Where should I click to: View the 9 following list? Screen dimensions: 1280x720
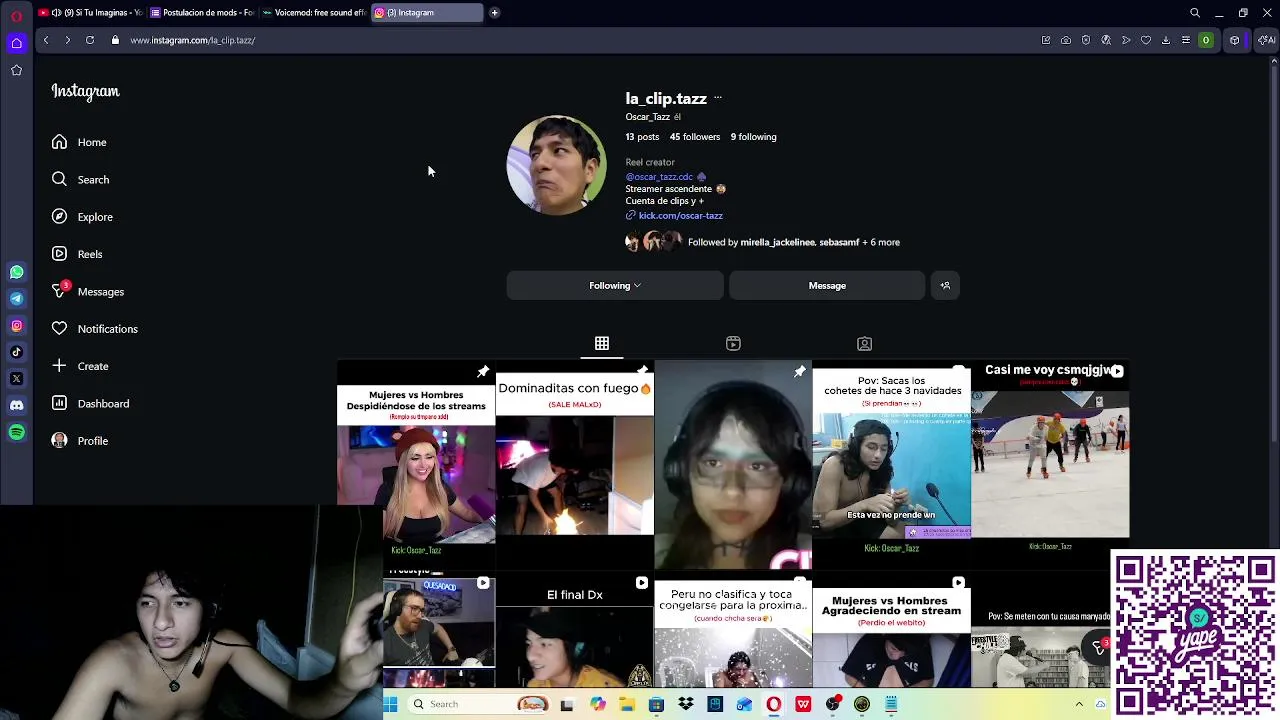click(x=753, y=137)
